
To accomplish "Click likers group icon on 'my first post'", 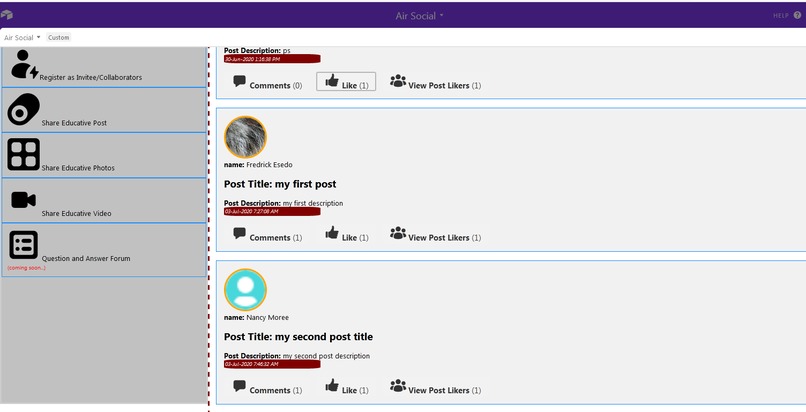I will pos(398,233).
